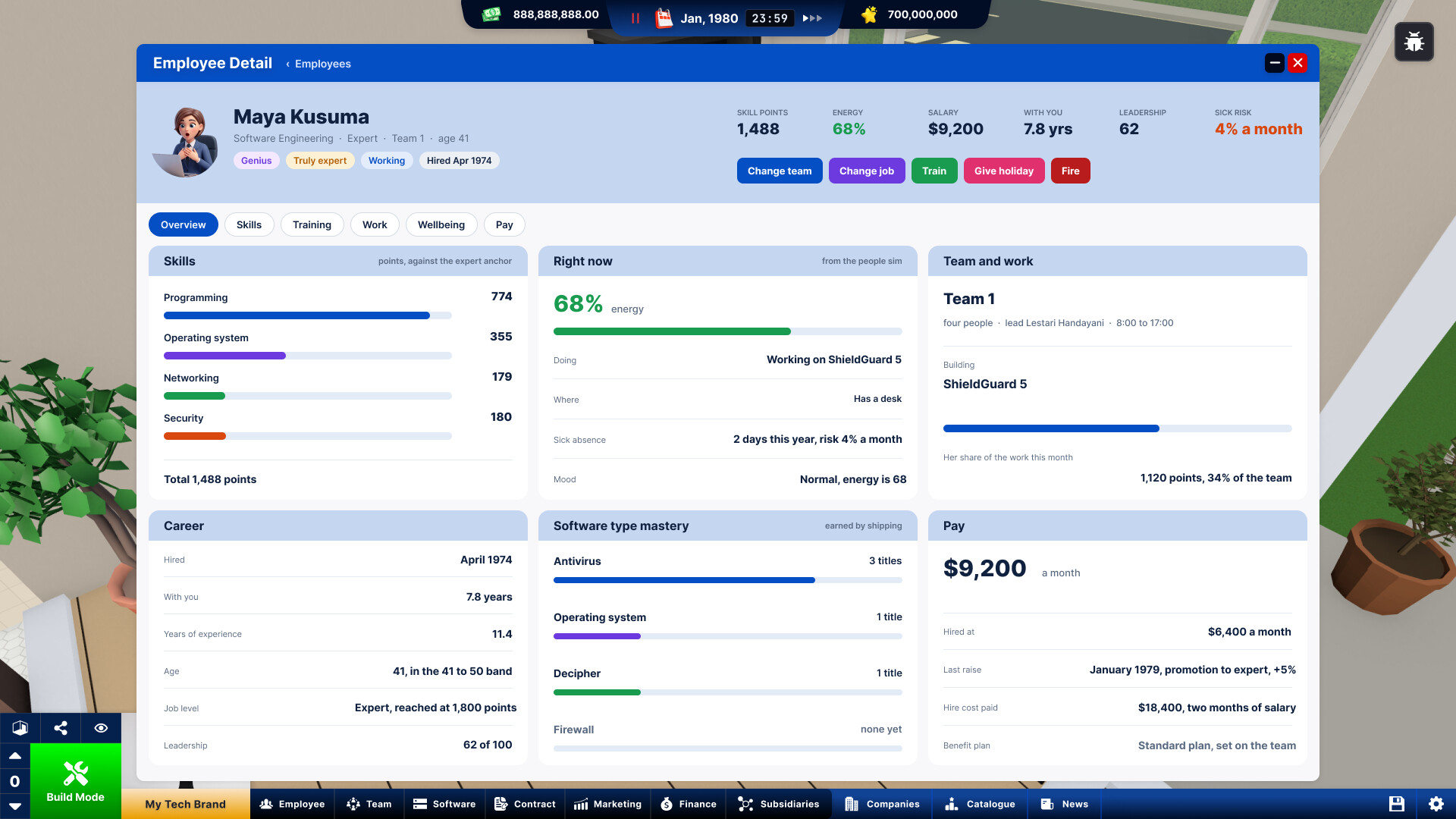Click the Train button
This screenshot has height=819, width=1456.
[x=934, y=171]
